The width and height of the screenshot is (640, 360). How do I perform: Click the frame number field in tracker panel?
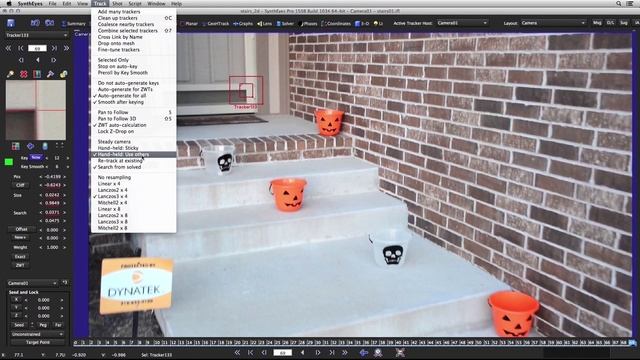37,49
